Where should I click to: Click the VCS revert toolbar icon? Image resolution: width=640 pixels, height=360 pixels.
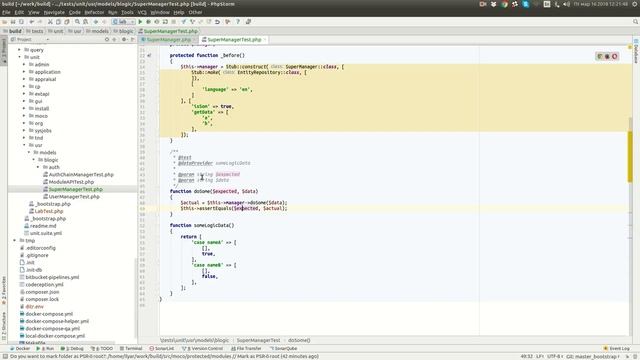coord(217,22)
